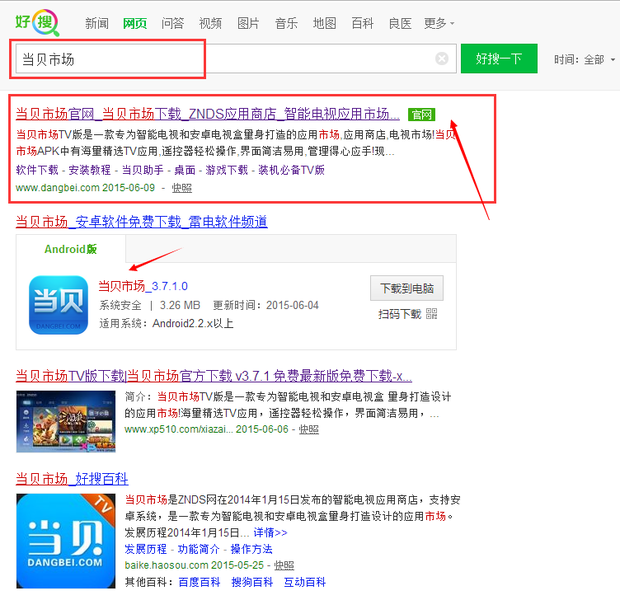Open 快照 dropdown of the dangbei.com result
The width and height of the screenshot is (620, 600).
[181, 187]
